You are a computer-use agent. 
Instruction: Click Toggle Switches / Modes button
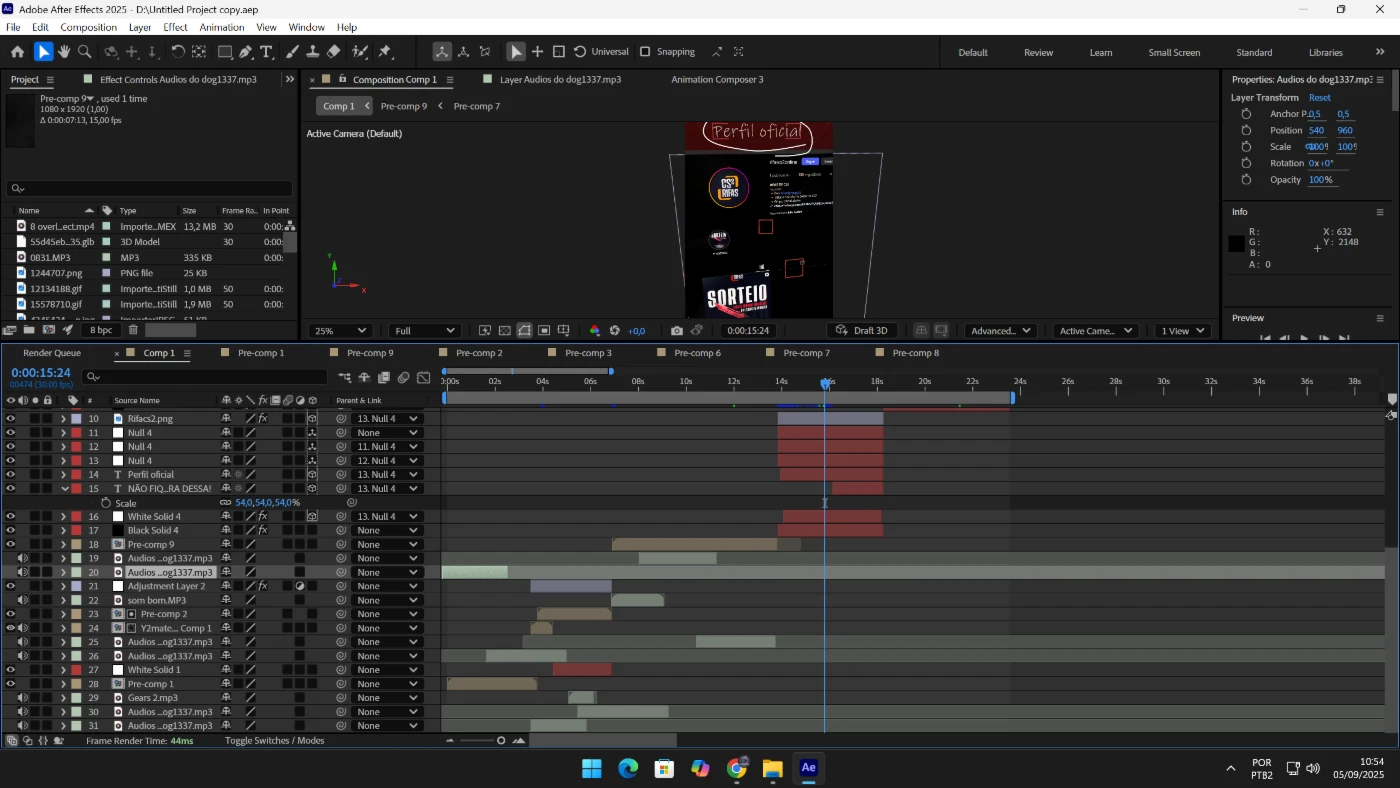click(x=274, y=741)
